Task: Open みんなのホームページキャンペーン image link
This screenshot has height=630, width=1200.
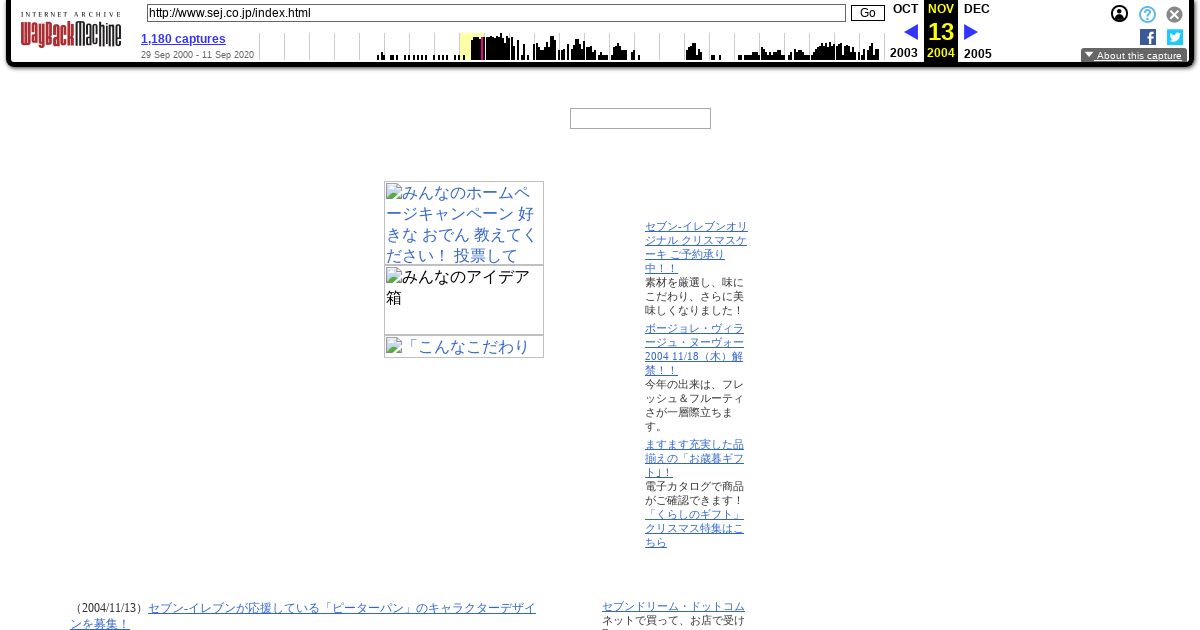Action: pyautogui.click(x=464, y=223)
